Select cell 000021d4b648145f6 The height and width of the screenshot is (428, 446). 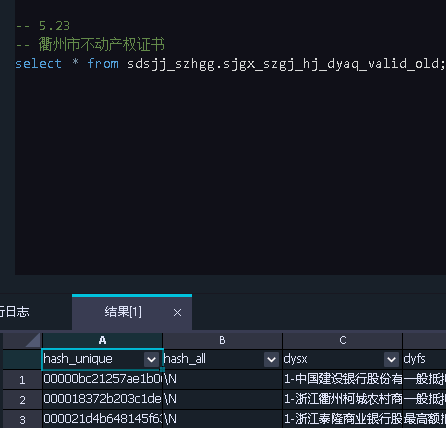[x=102, y=419]
